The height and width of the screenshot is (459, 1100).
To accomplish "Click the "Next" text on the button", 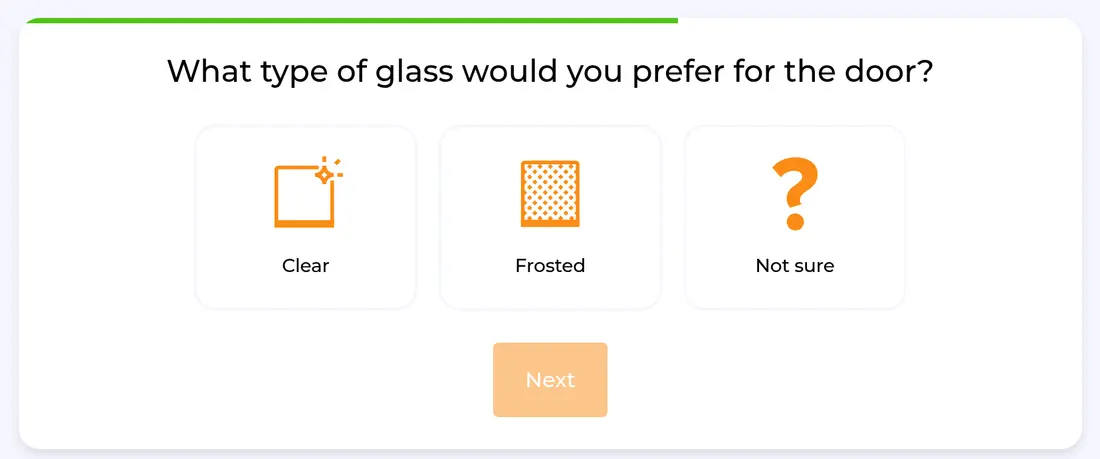I will click(x=550, y=380).
